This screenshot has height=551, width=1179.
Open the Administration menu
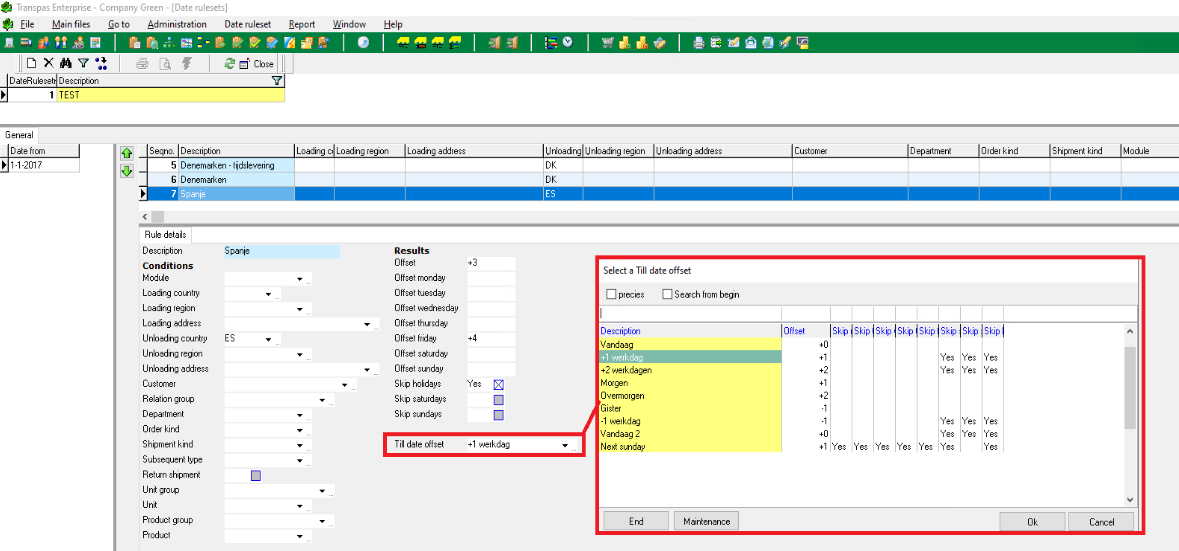[177, 24]
